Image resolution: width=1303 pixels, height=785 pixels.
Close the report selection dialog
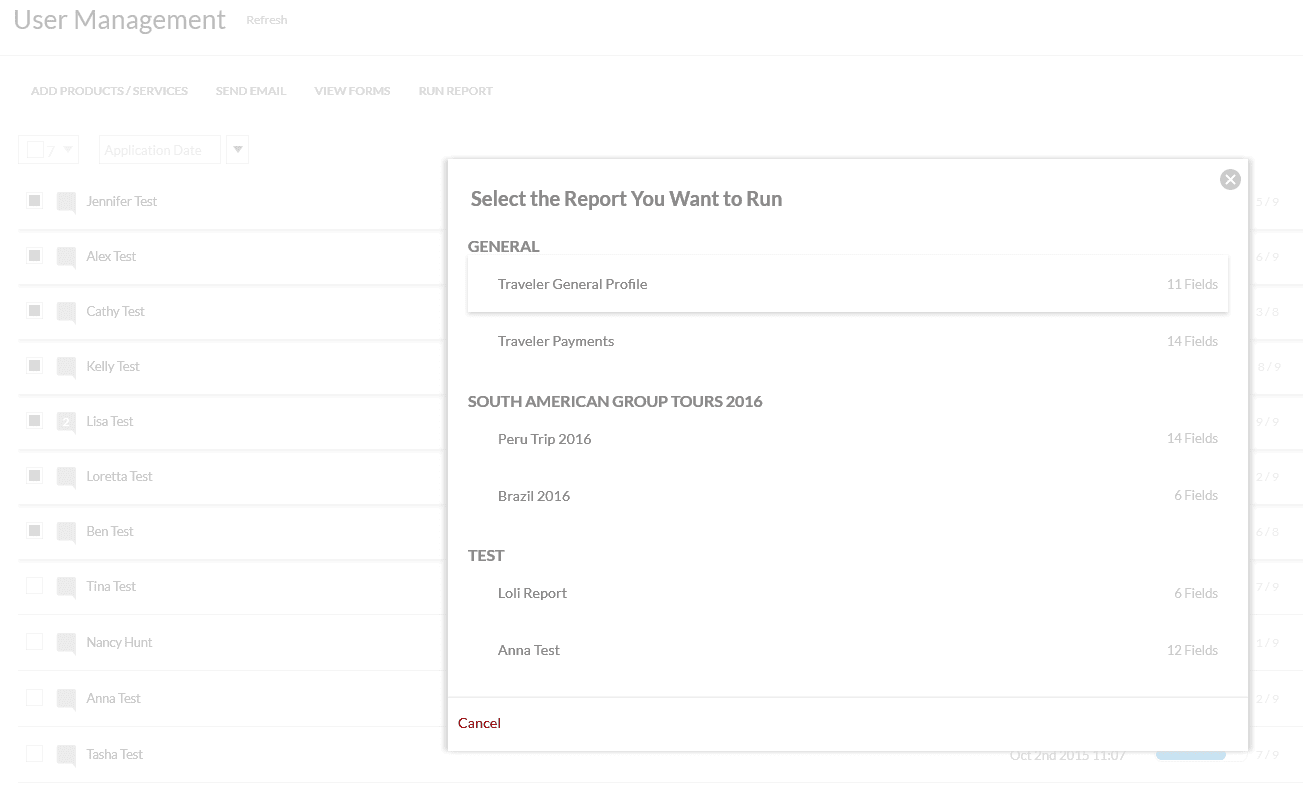tap(1230, 179)
